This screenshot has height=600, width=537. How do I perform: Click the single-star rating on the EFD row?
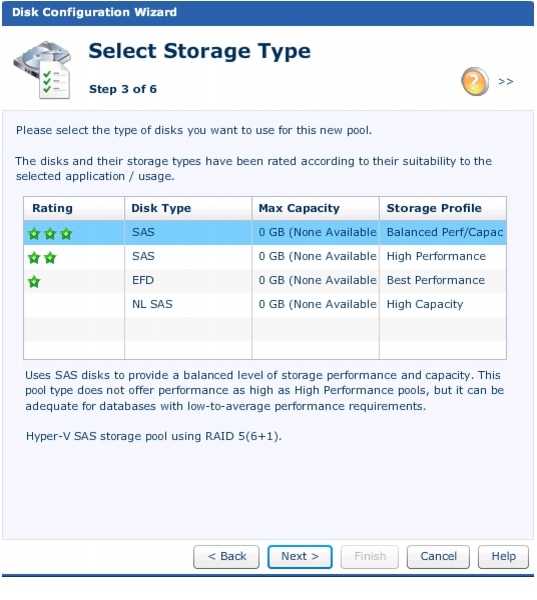[x=34, y=282]
